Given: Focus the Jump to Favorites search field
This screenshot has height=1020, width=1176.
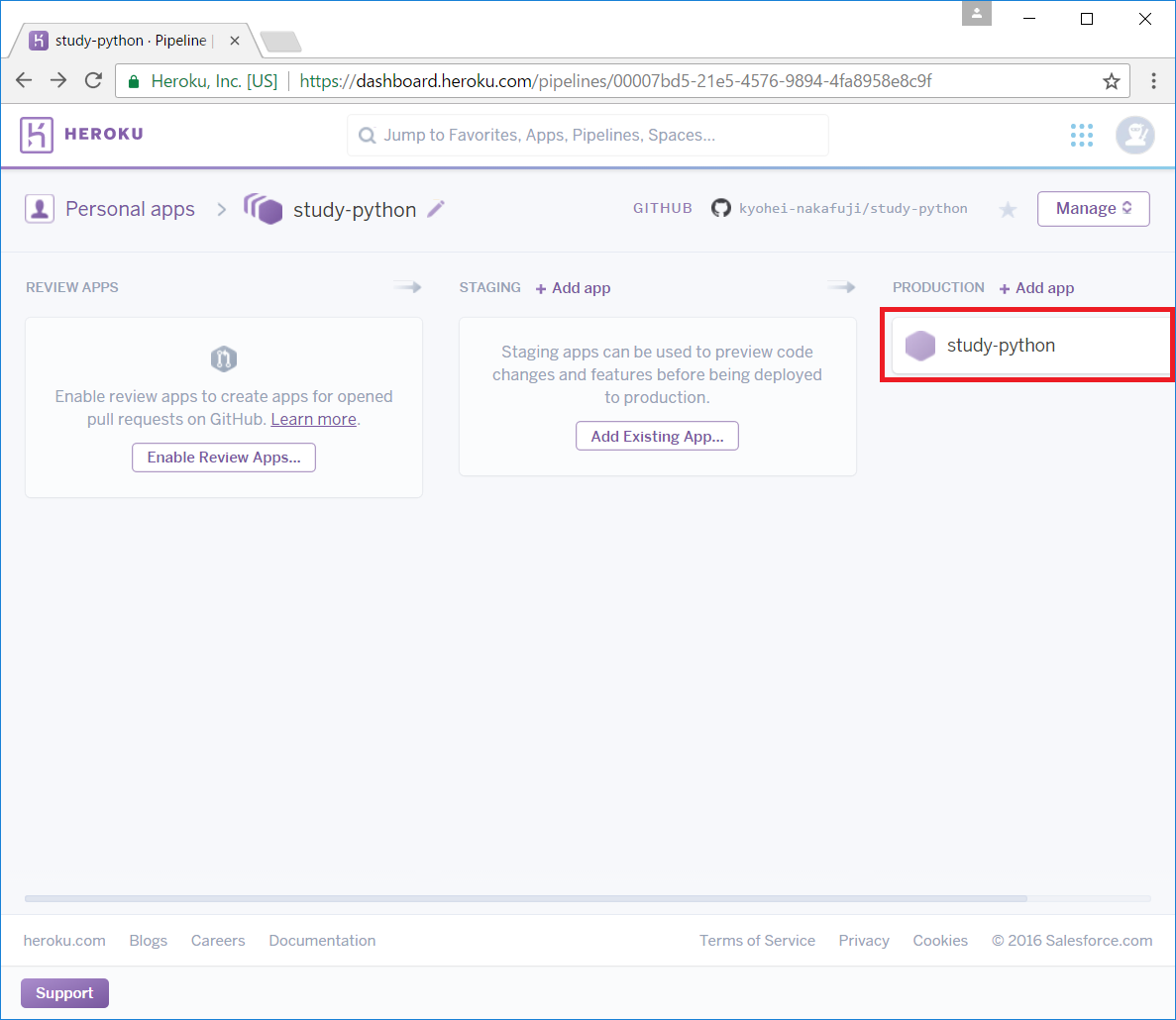Looking at the screenshot, I should point(588,135).
